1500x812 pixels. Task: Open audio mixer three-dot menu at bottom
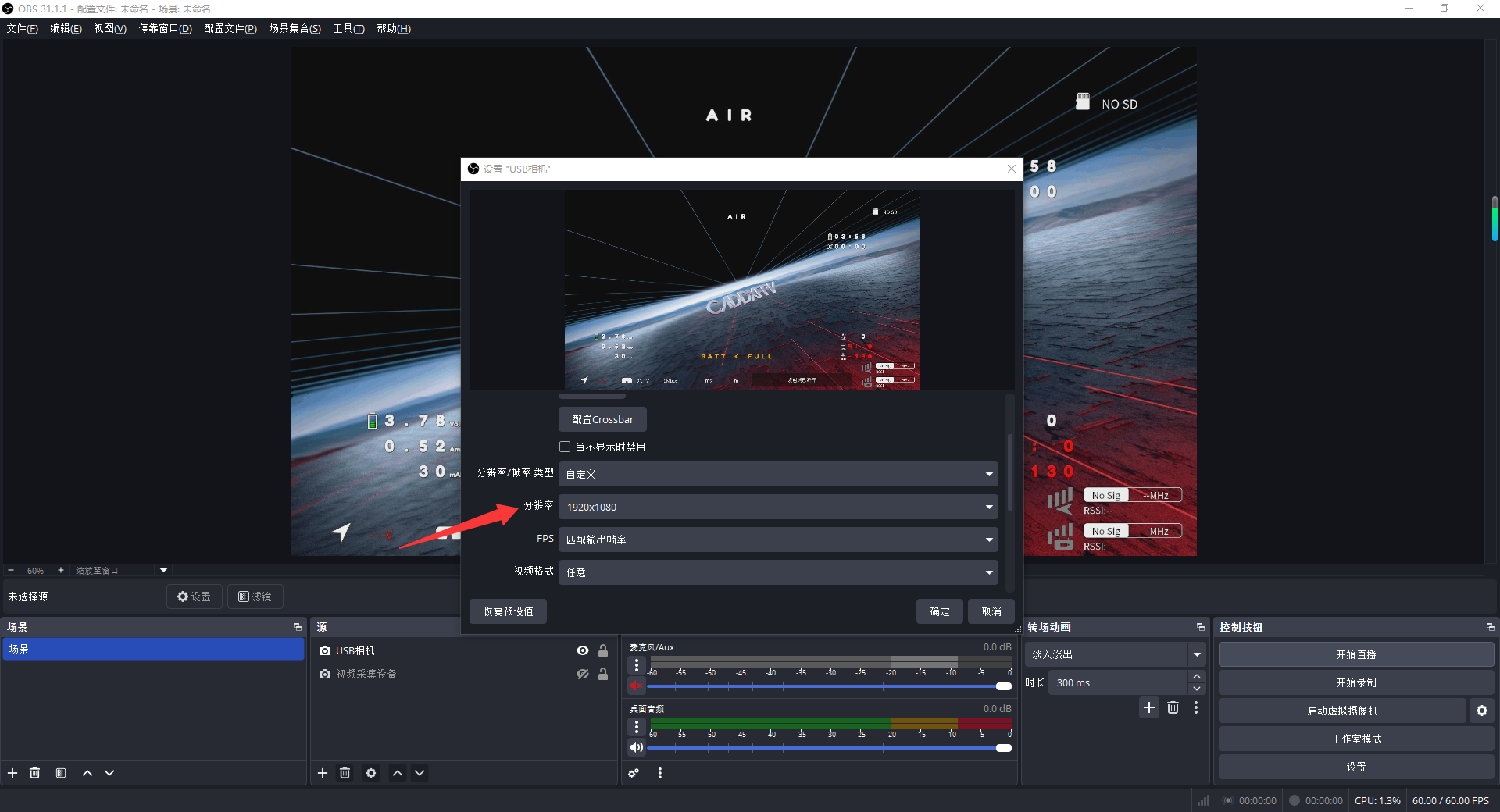(660, 773)
